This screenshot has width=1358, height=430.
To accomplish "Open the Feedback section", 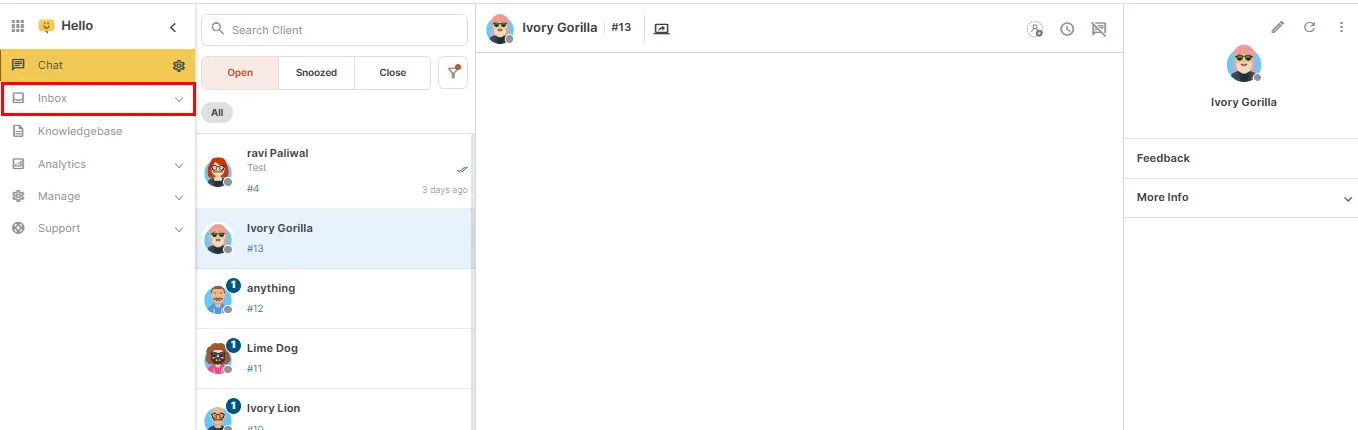I will tap(1240, 158).
